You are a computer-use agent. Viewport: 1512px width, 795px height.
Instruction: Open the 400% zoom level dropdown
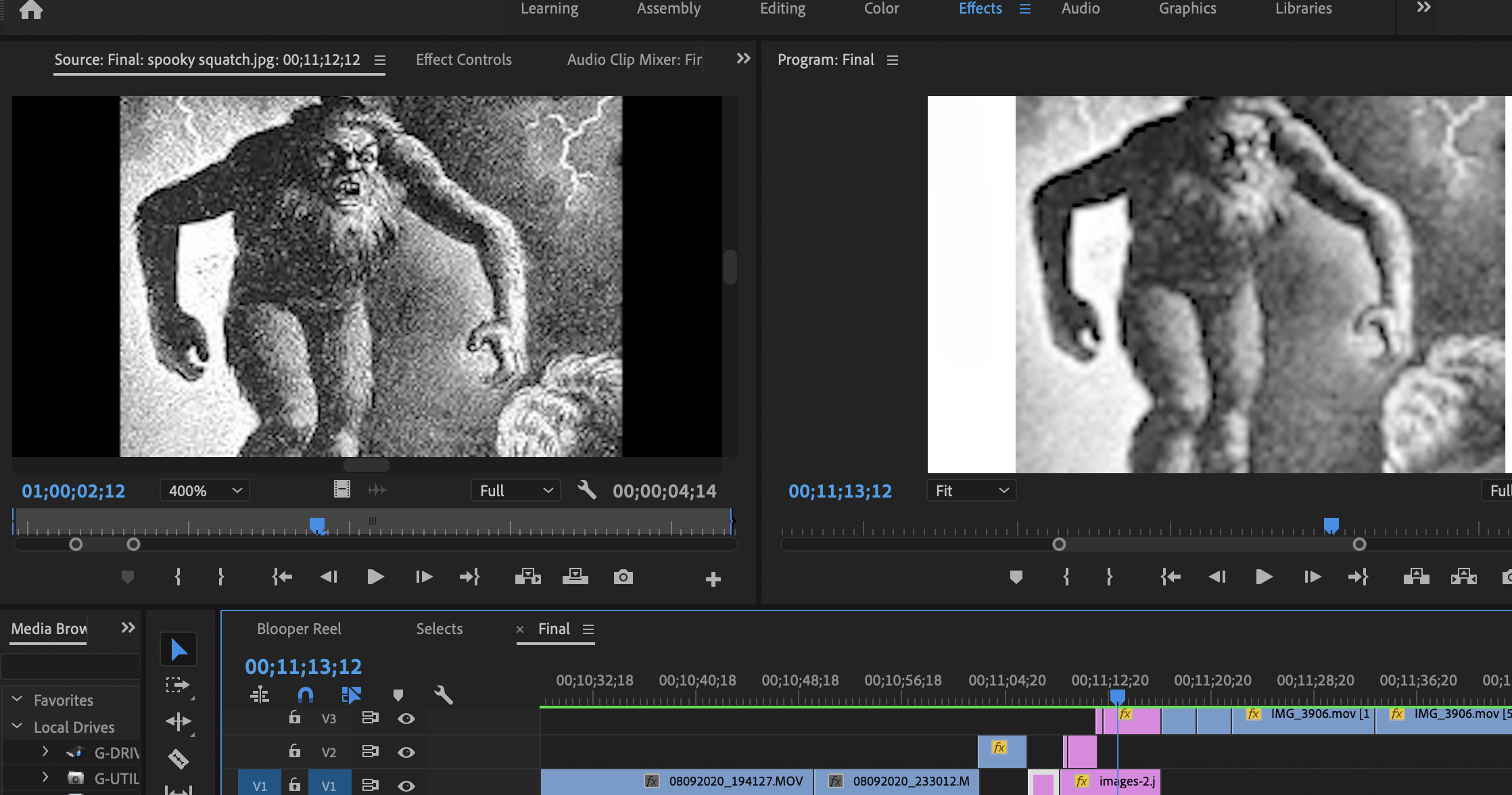tap(204, 491)
